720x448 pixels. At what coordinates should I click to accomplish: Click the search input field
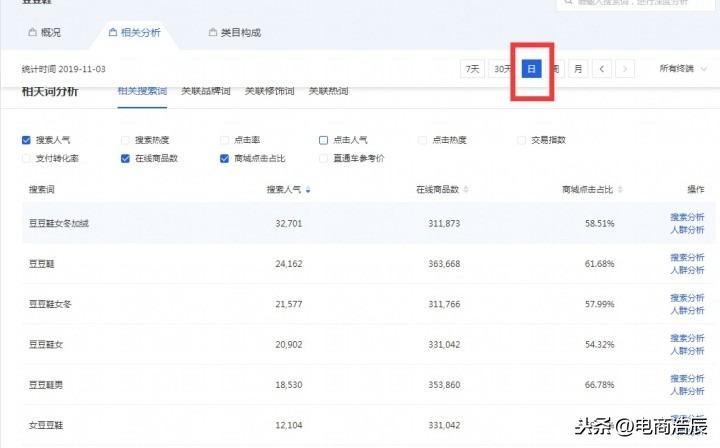(x=636, y=3)
